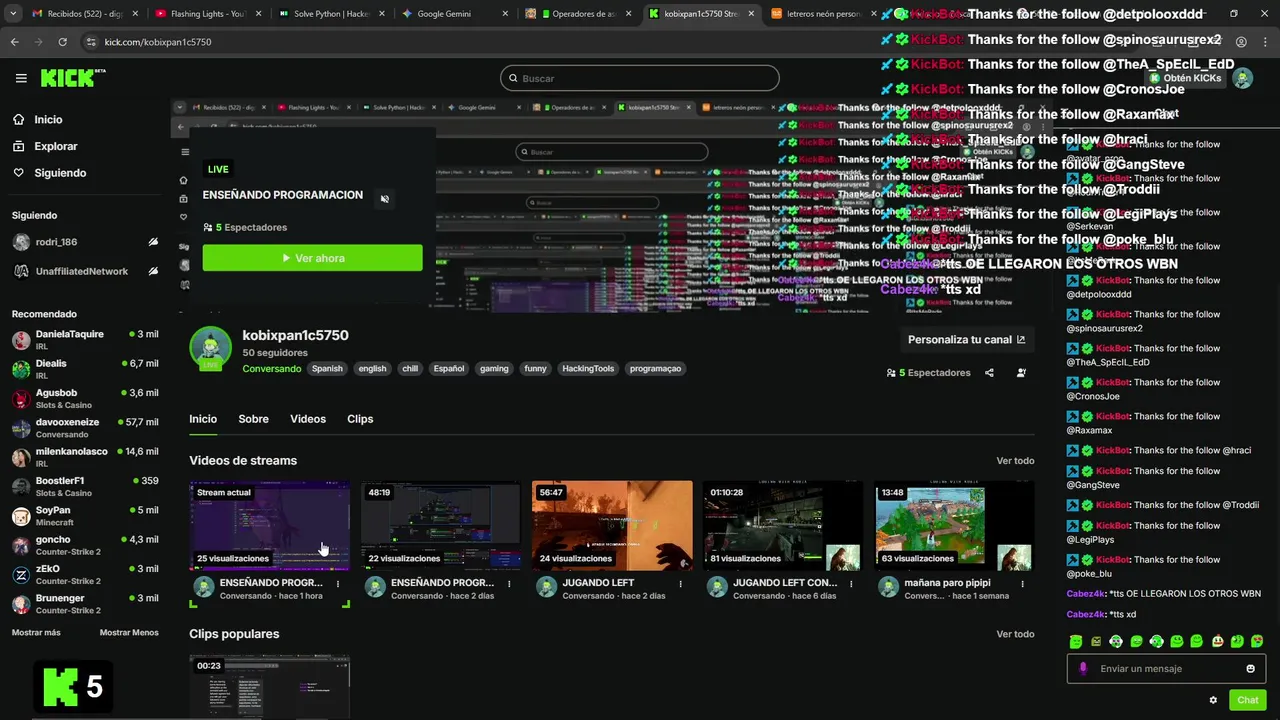This screenshot has width=1280, height=720.
Task: Open recommended channel SoyPan
Action: tap(85, 516)
